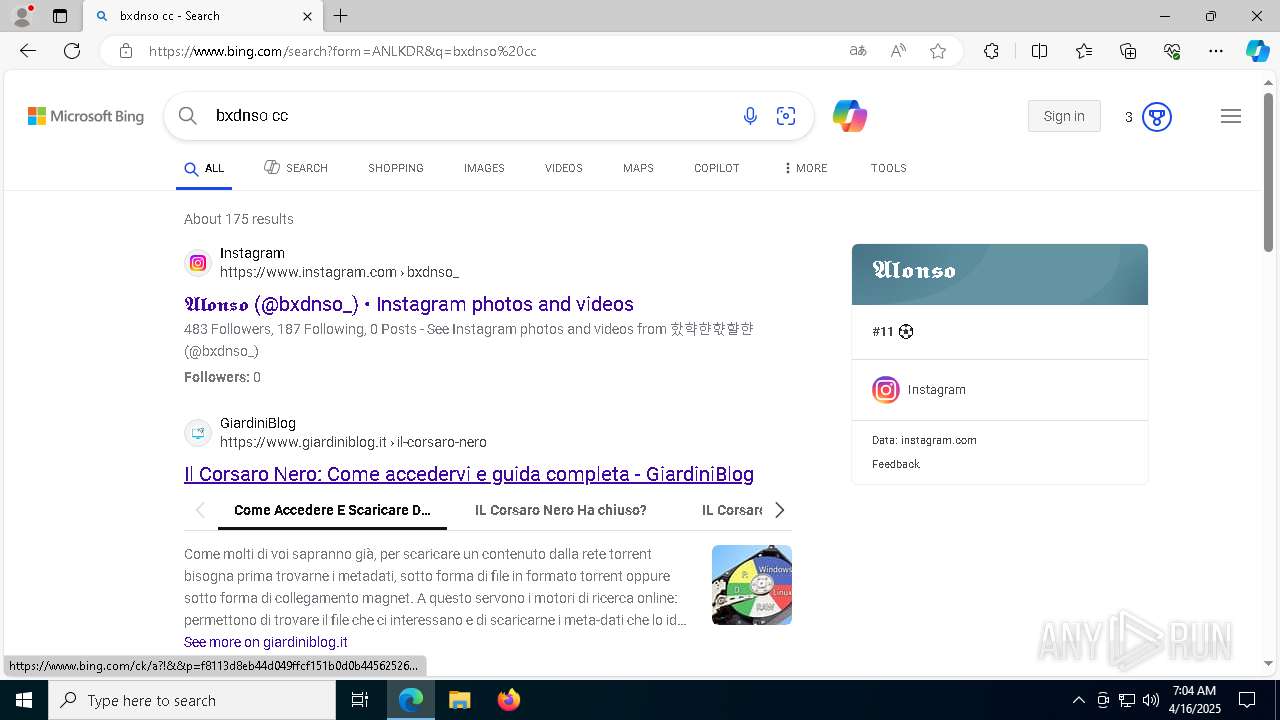
Task: Open the hard drive thumbnail image
Action: click(752, 585)
